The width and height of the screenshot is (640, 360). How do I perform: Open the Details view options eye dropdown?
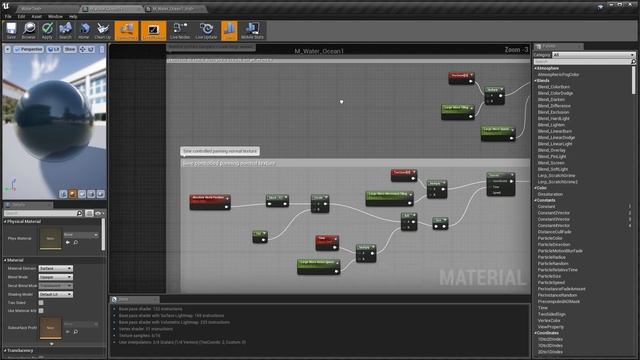click(99, 213)
